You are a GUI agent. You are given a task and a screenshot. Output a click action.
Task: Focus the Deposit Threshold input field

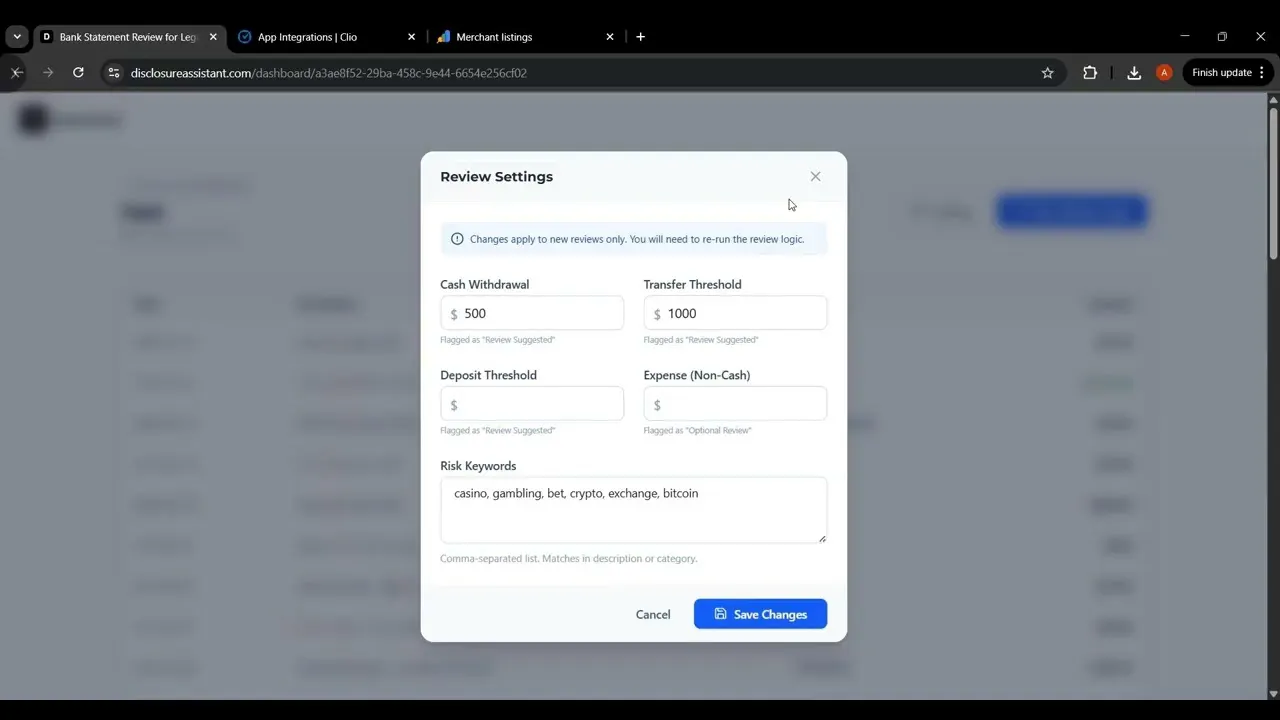pyautogui.click(x=532, y=404)
